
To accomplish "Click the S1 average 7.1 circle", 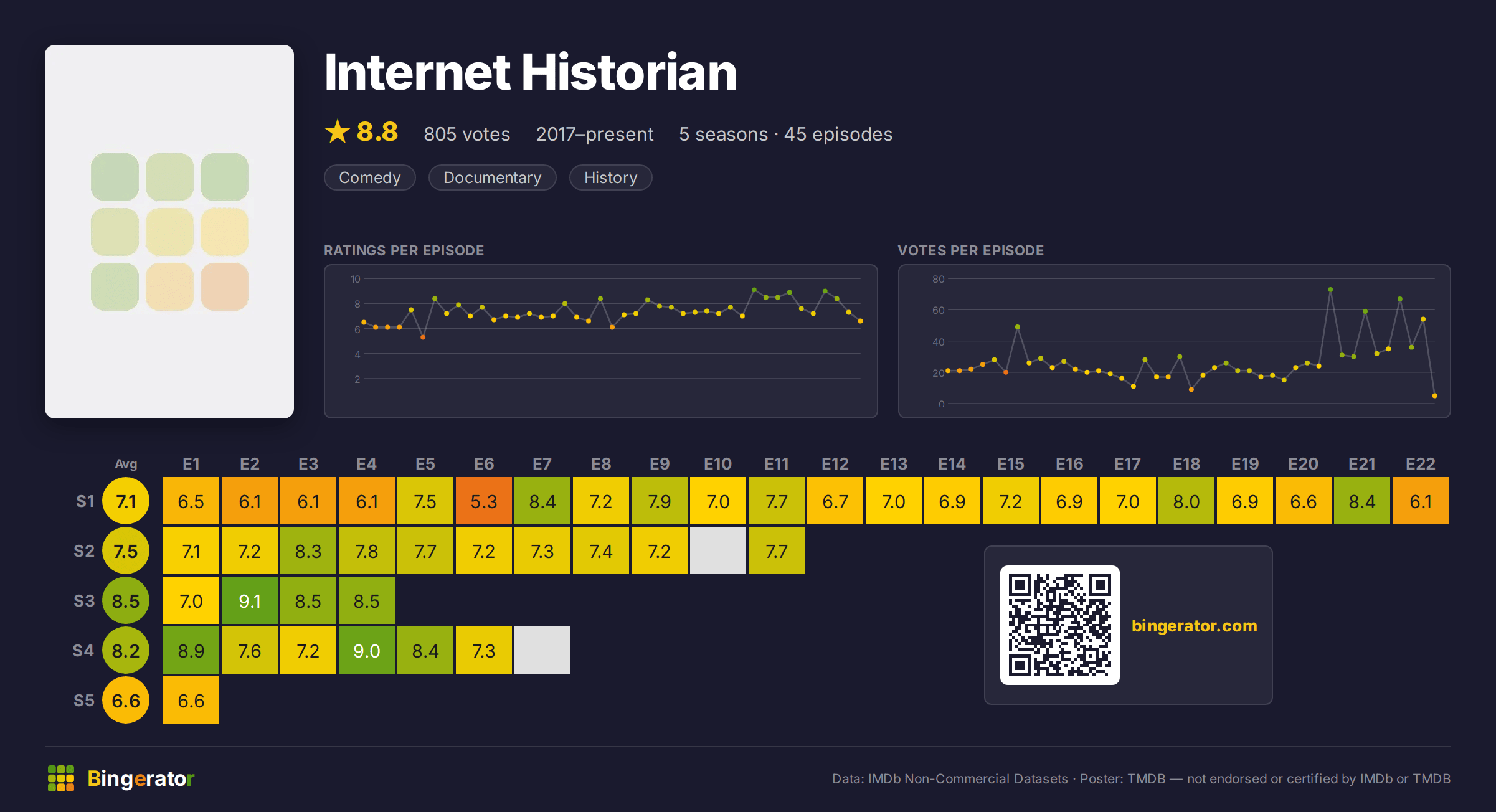I will (126, 501).
